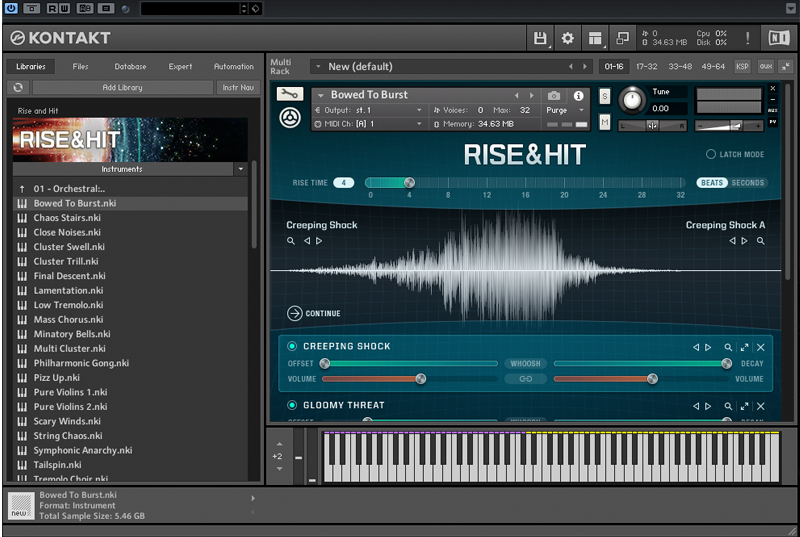Toggle Whoosh button in Creeping Shock layer
800x537 pixels.
coord(526,364)
